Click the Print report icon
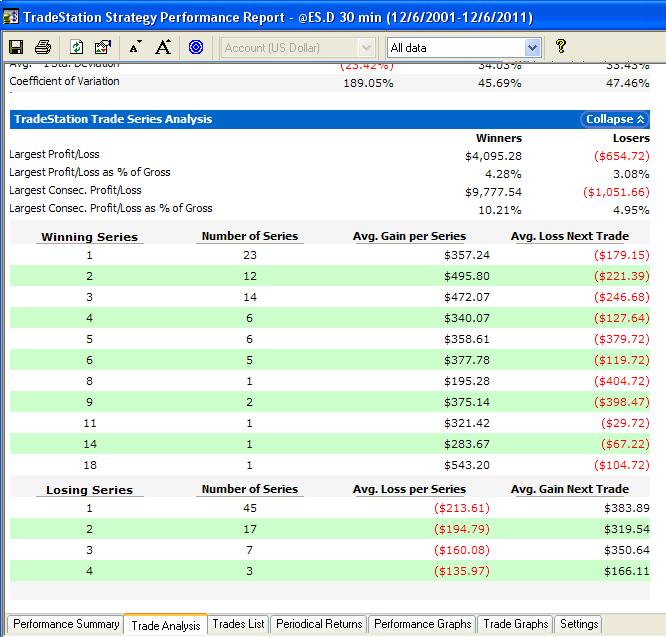The height and width of the screenshot is (637, 666). point(43,47)
